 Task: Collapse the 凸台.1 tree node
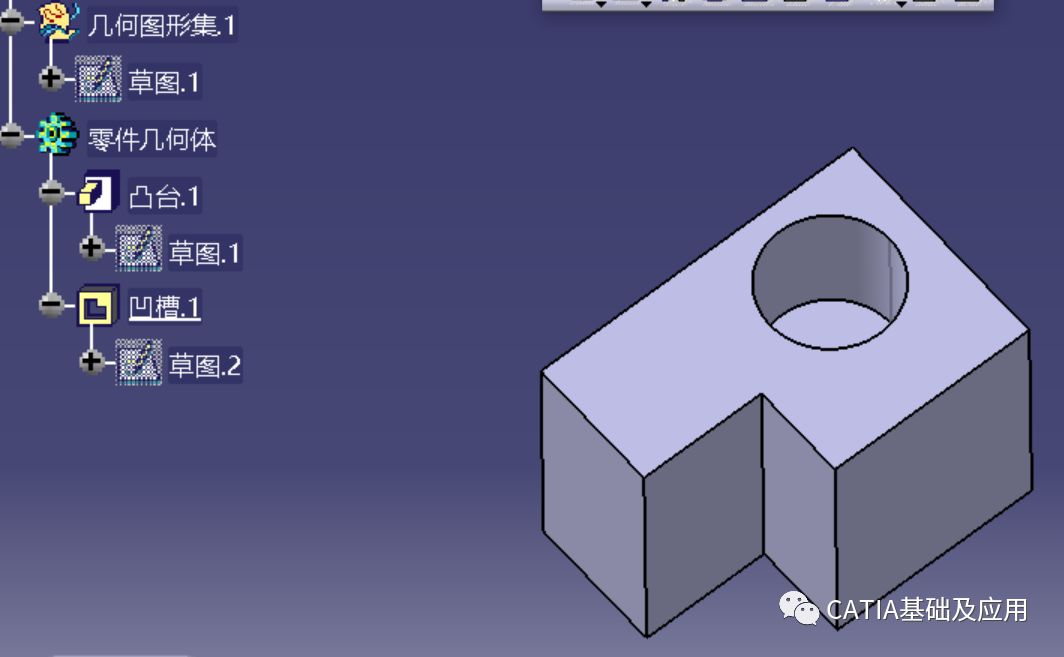(52, 192)
